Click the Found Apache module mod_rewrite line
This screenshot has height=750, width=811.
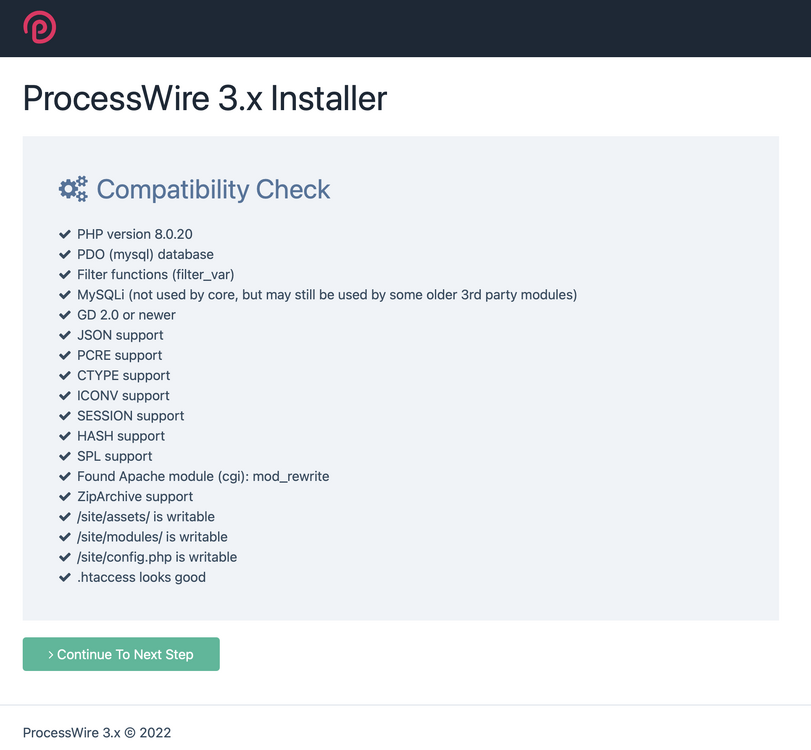(x=203, y=476)
